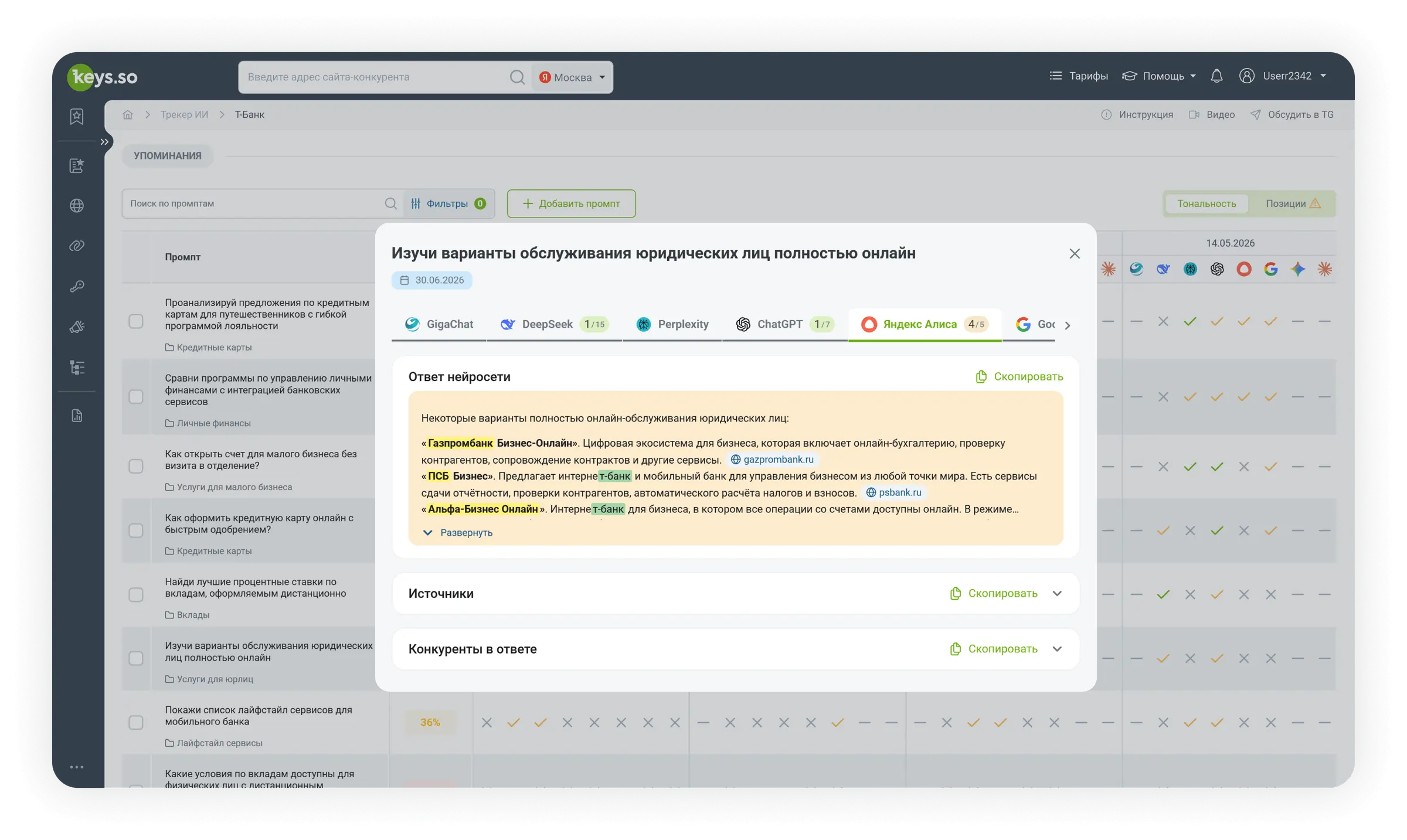Open the Инструкция link
The width and height of the screenshot is (1407, 840).
(x=1137, y=114)
